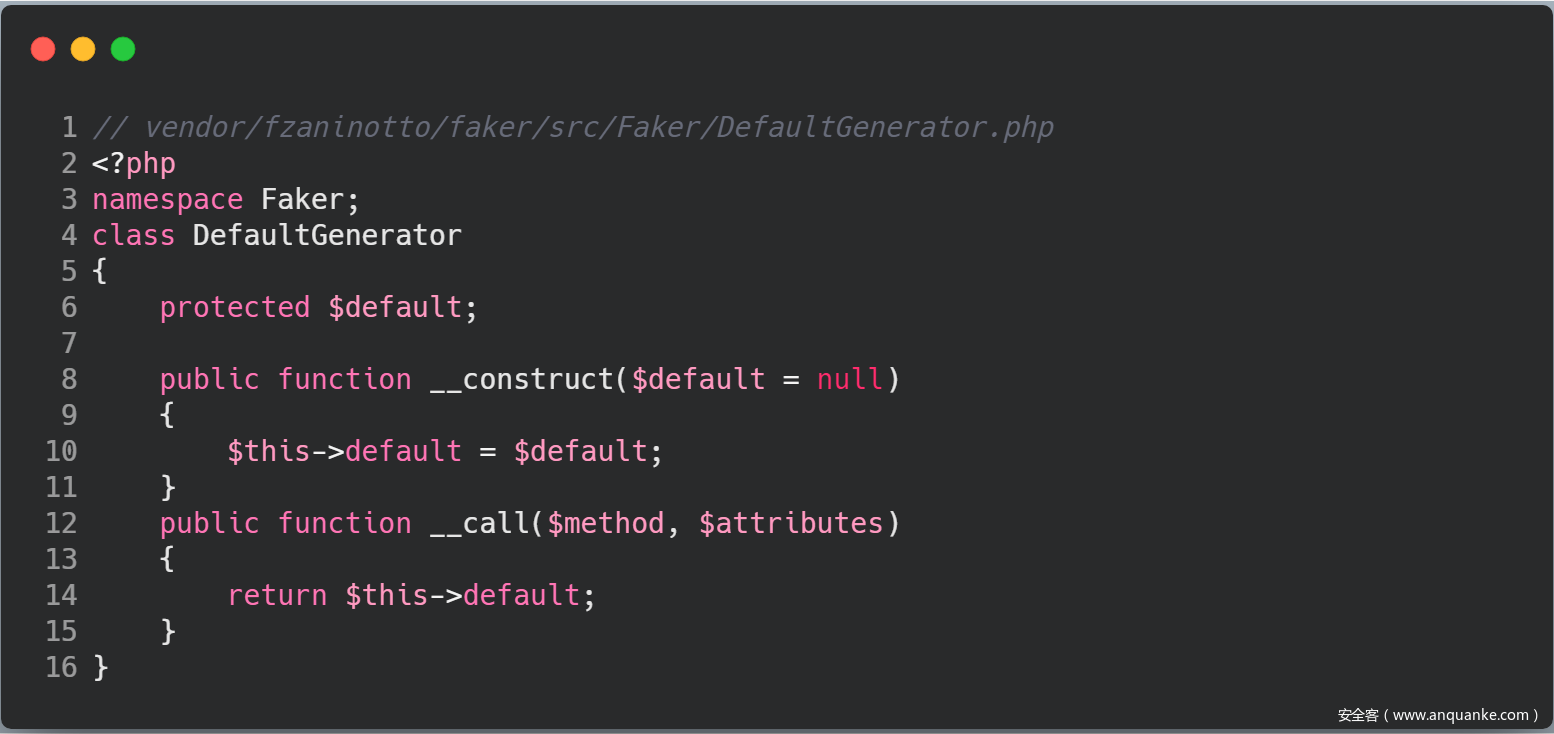1554x734 pixels.
Task: Click line number 10 in gutter
Action: click(61, 451)
